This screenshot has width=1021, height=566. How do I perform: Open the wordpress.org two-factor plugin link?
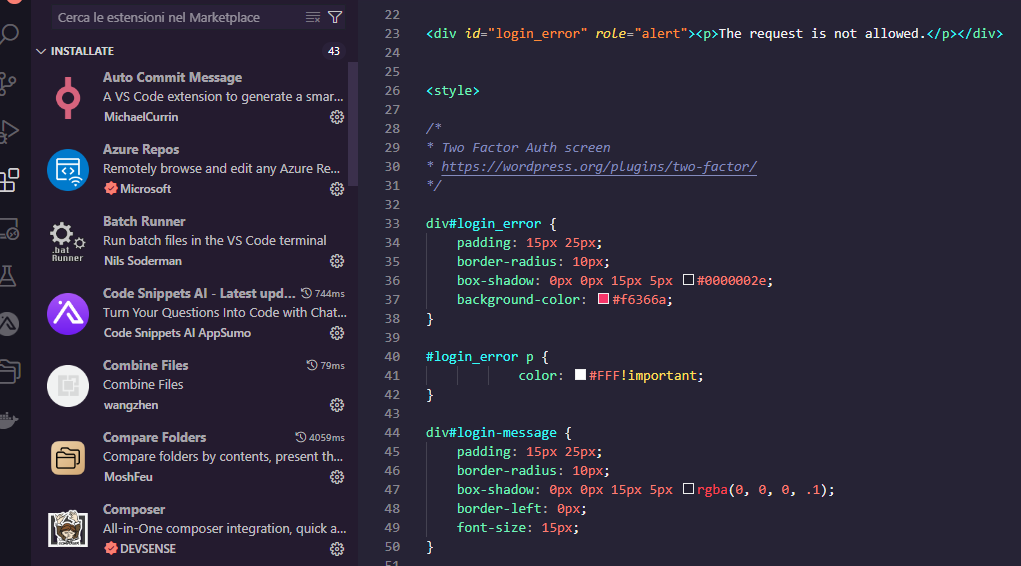pyautogui.click(x=599, y=167)
